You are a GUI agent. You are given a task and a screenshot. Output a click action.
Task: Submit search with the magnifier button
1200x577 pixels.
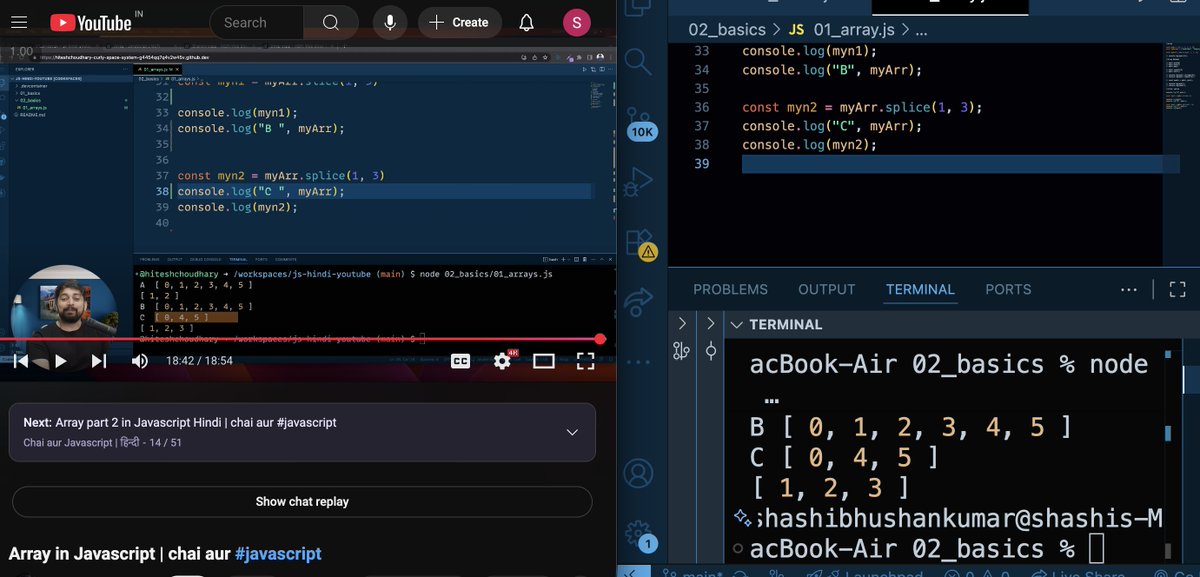(330, 22)
